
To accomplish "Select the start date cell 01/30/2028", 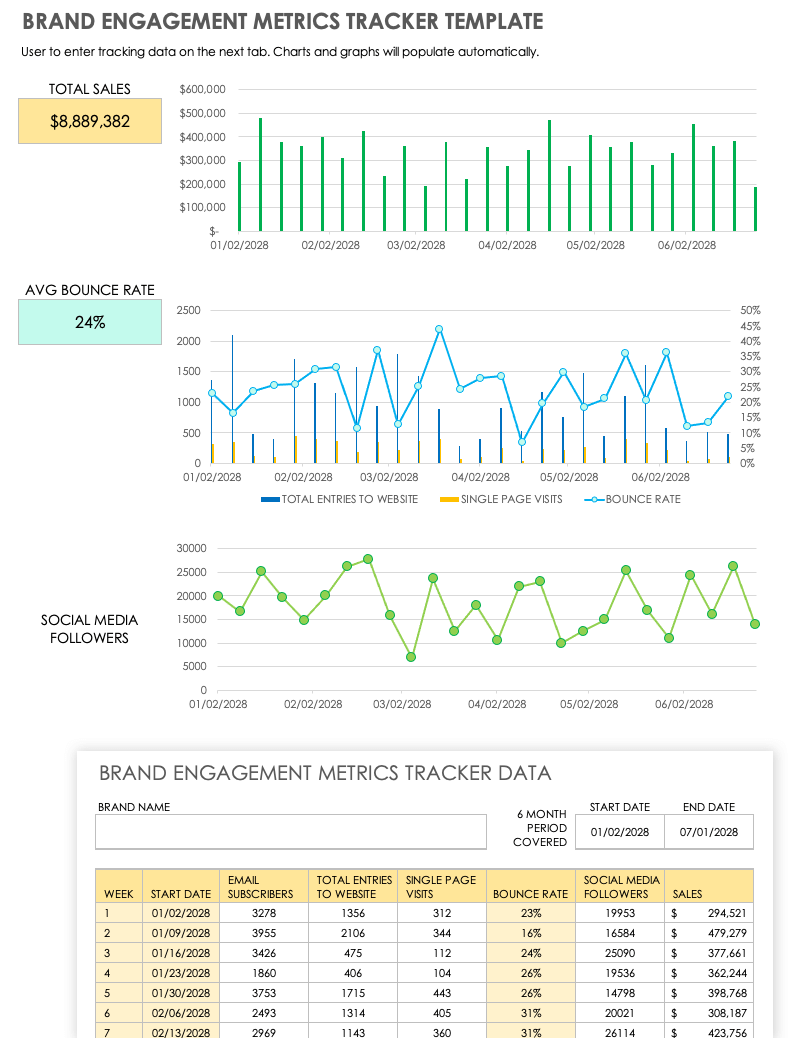I will 181,993.
